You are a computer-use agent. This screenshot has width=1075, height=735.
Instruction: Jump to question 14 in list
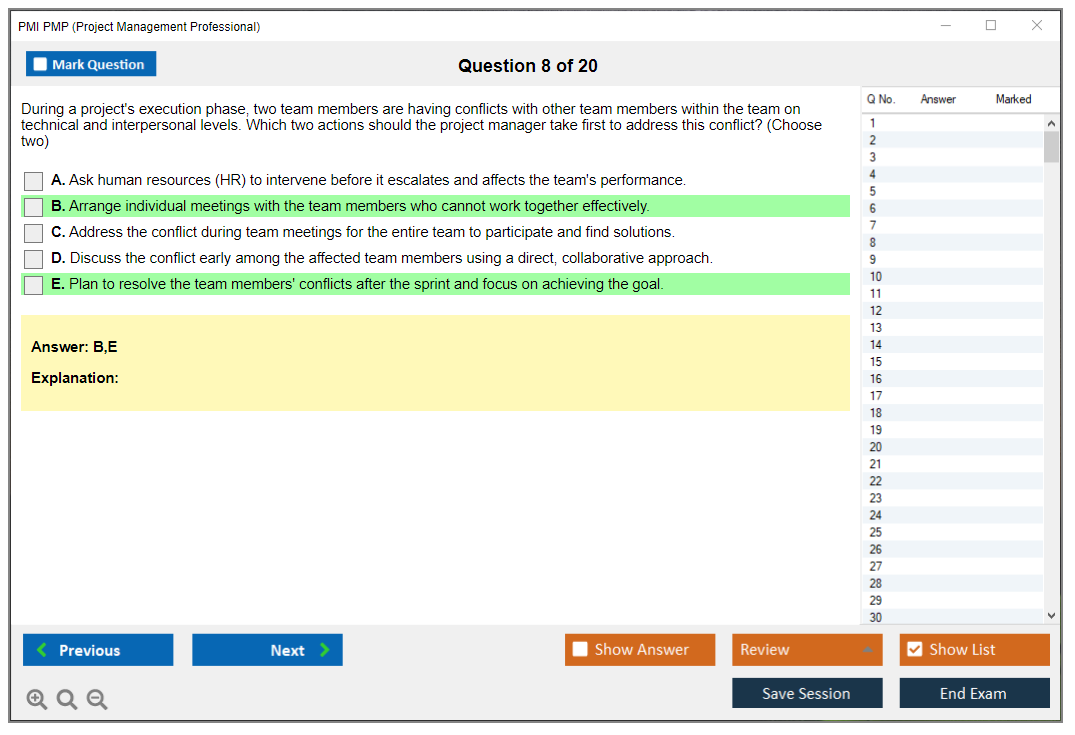tap(876, 345)
